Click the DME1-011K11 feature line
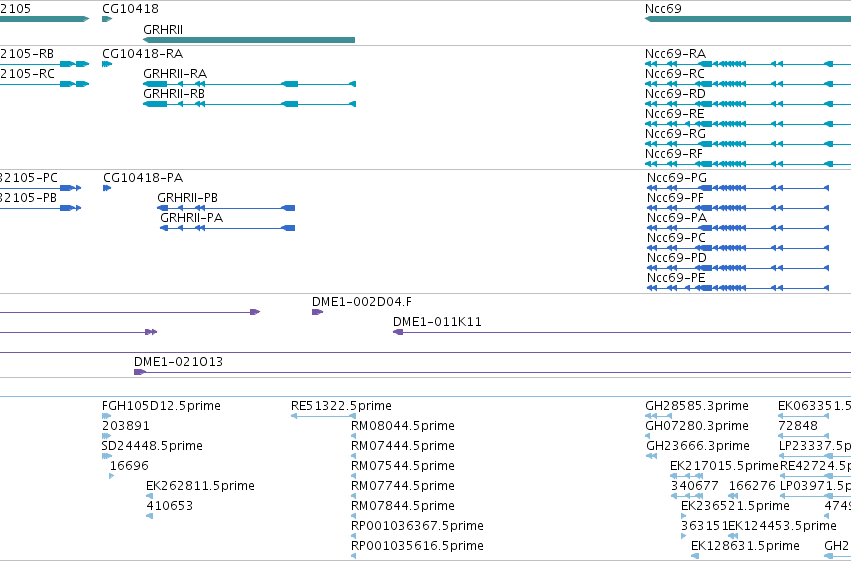 point(622,332)
